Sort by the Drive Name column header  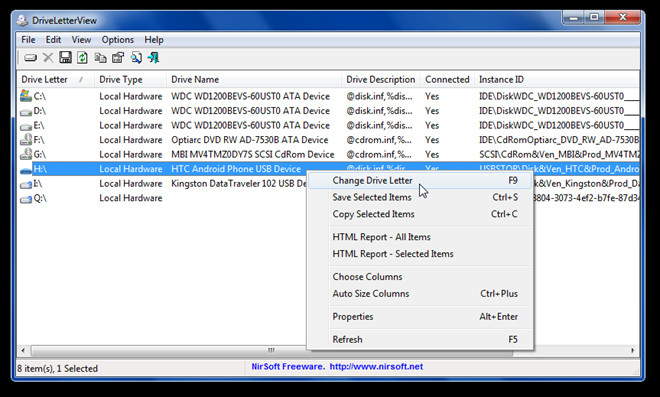click(254, 80)
